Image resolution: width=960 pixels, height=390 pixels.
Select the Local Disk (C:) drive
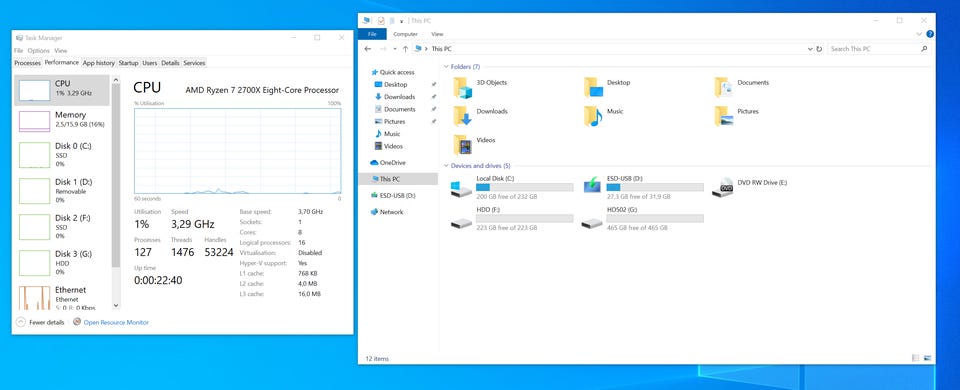(512, 187)
